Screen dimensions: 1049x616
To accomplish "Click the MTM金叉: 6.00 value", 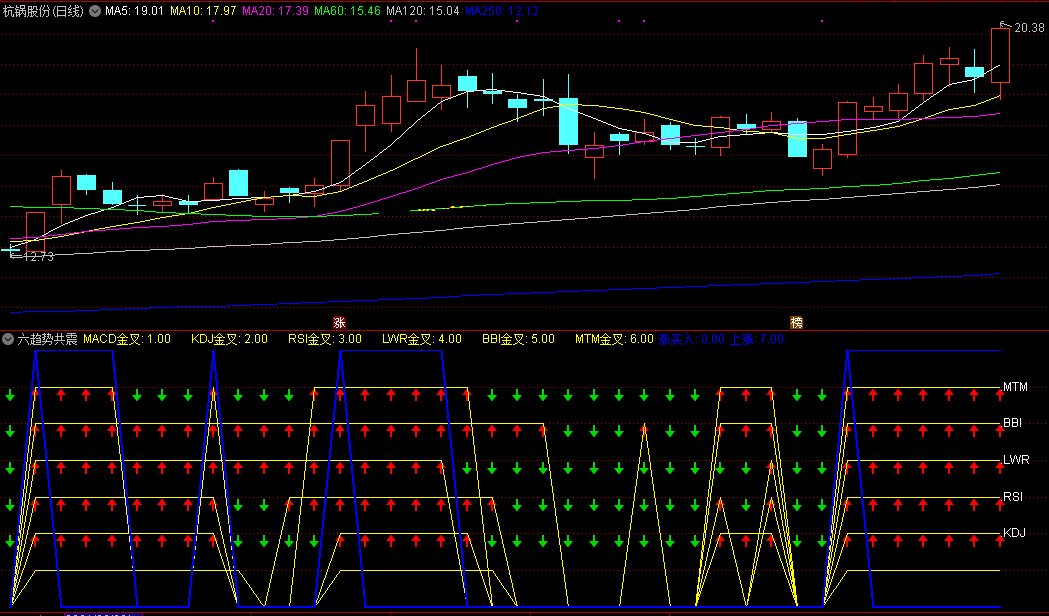I will point(613,339).
